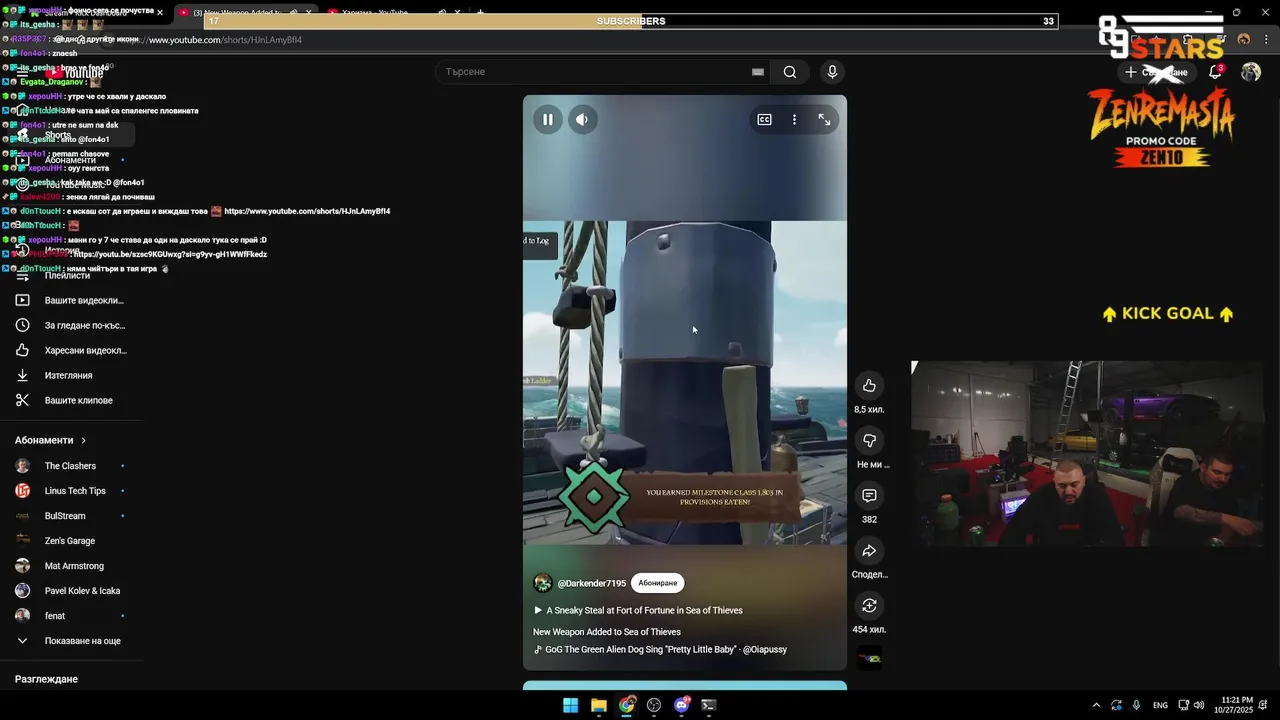Expand the Абонаменти section chevron
The height and width of the screenshot is (720, 1280).
(84, 440)
